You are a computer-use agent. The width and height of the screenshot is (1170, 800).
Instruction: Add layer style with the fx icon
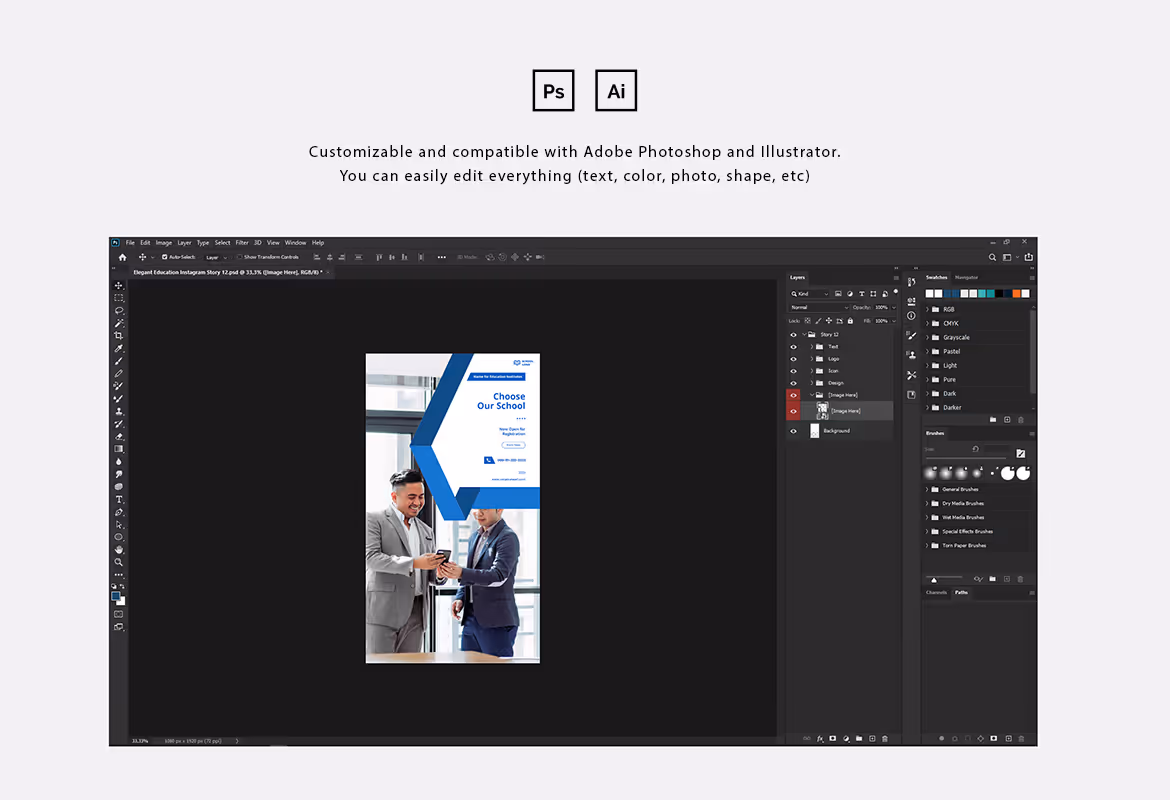click(x=820, y=739)
